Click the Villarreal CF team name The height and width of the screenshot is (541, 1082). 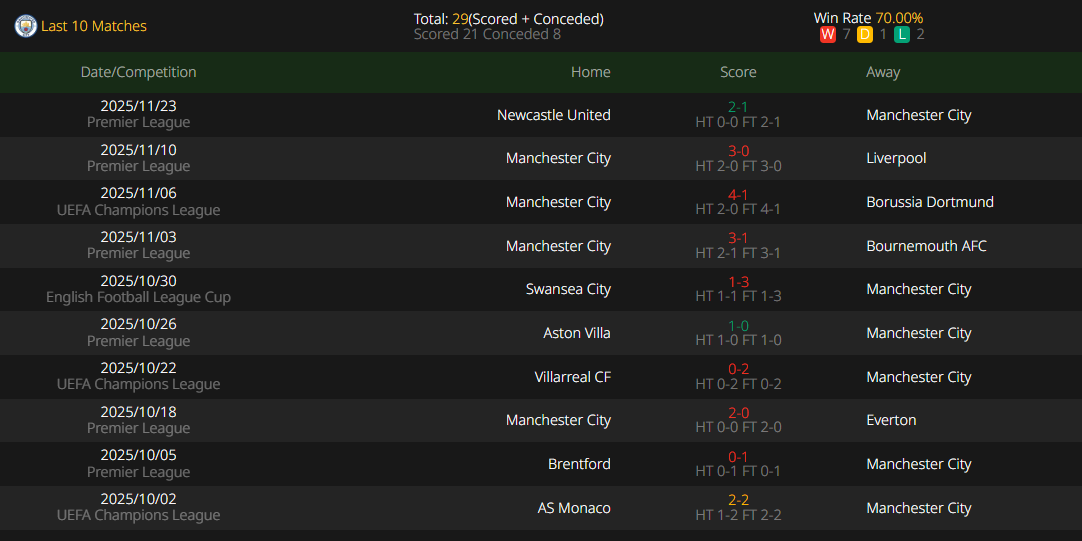tap(572, 377)
